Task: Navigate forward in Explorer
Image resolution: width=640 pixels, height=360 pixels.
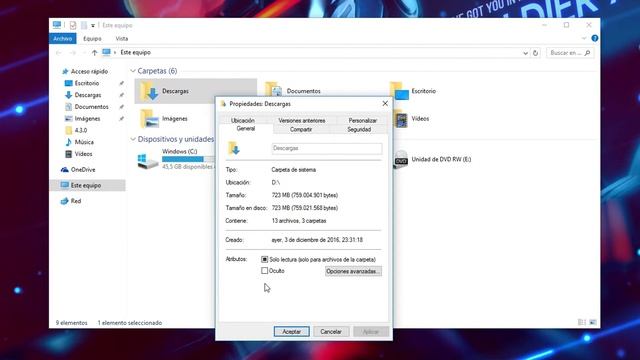Action: pos(73,53)
